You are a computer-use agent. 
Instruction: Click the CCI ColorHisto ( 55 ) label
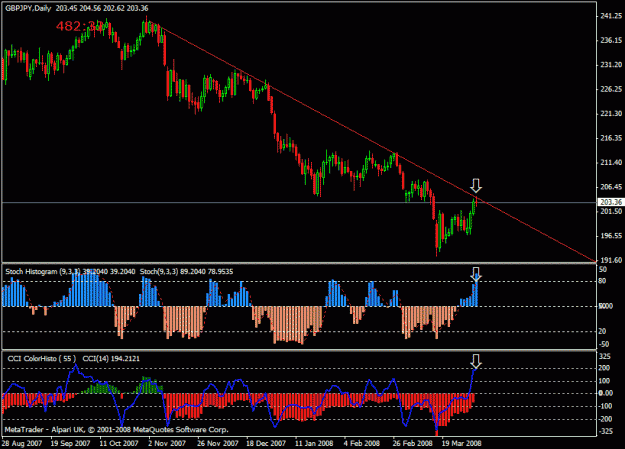(41, 358)
